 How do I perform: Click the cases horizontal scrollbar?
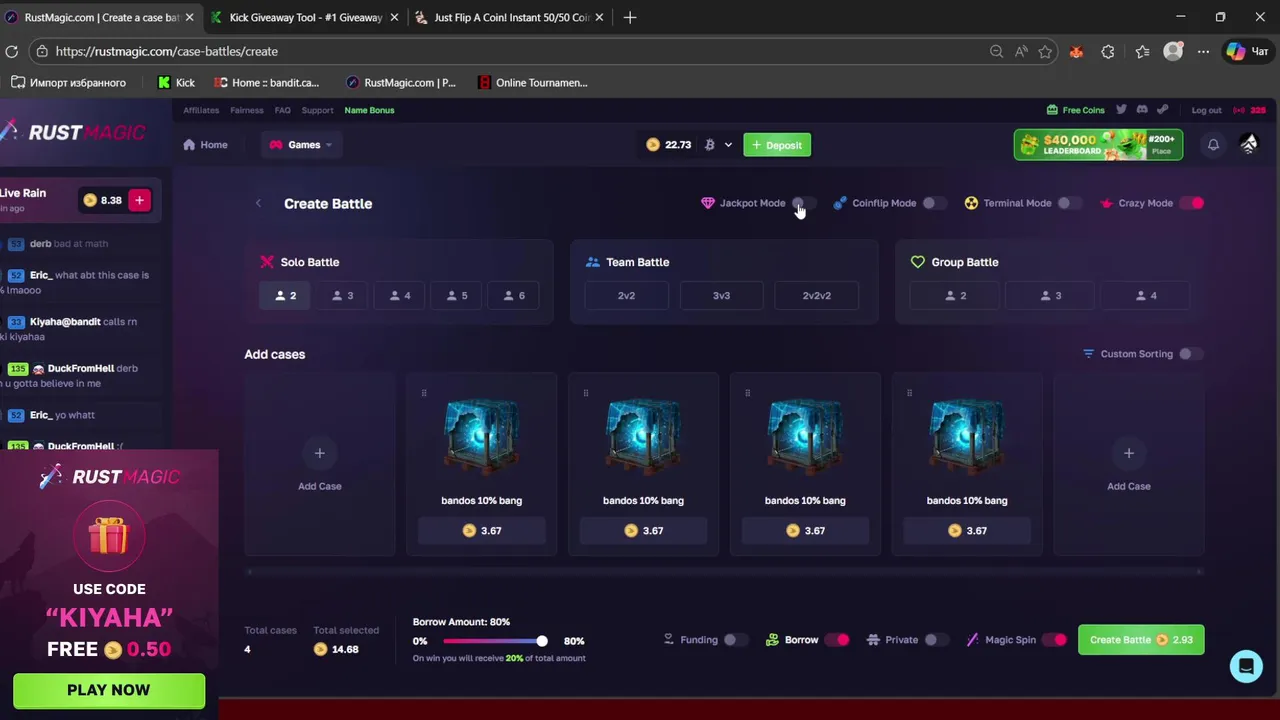pyautogui.click(x=725, y=572)
